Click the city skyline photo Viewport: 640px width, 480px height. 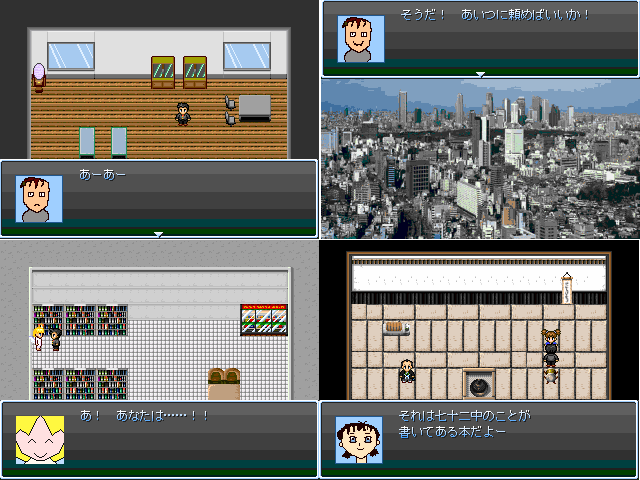tap(480, 159)
